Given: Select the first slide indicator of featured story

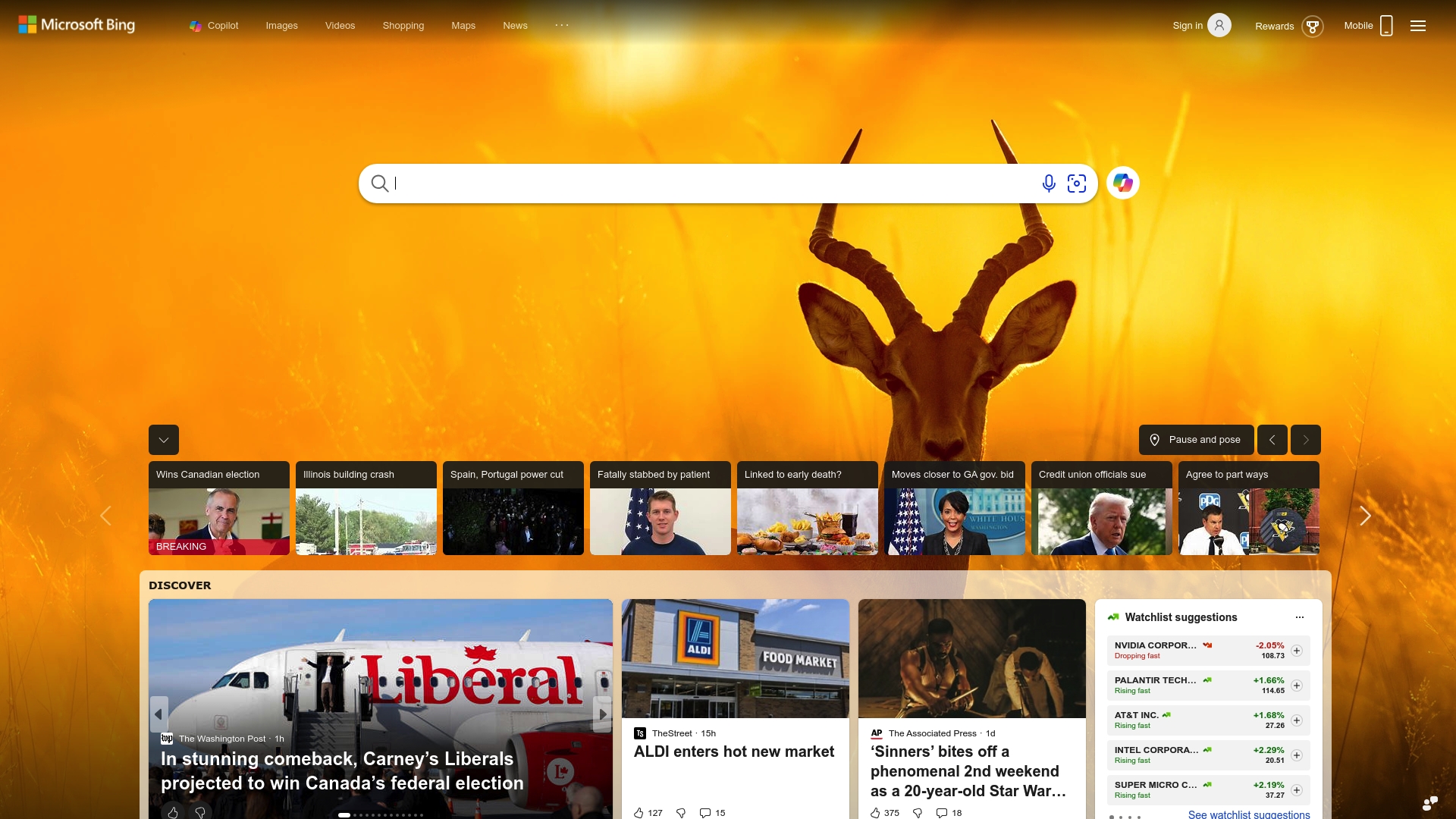Looking at the screenshot, I should (x=344, y=815).
